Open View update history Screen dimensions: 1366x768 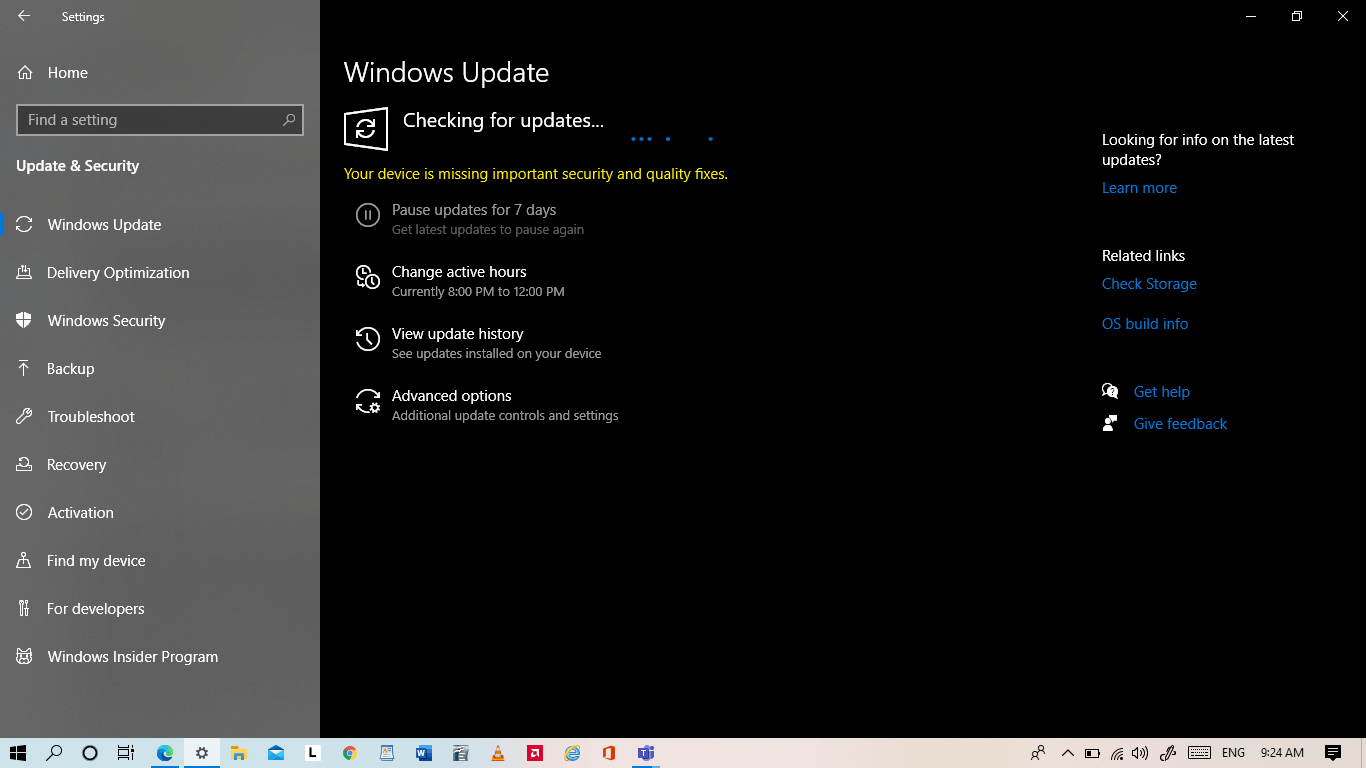point(458,334)
